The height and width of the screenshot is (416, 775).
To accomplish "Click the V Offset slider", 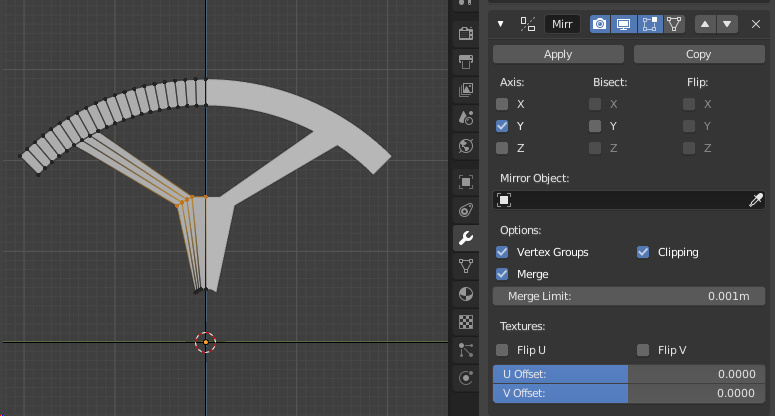I will click(629, 393).
